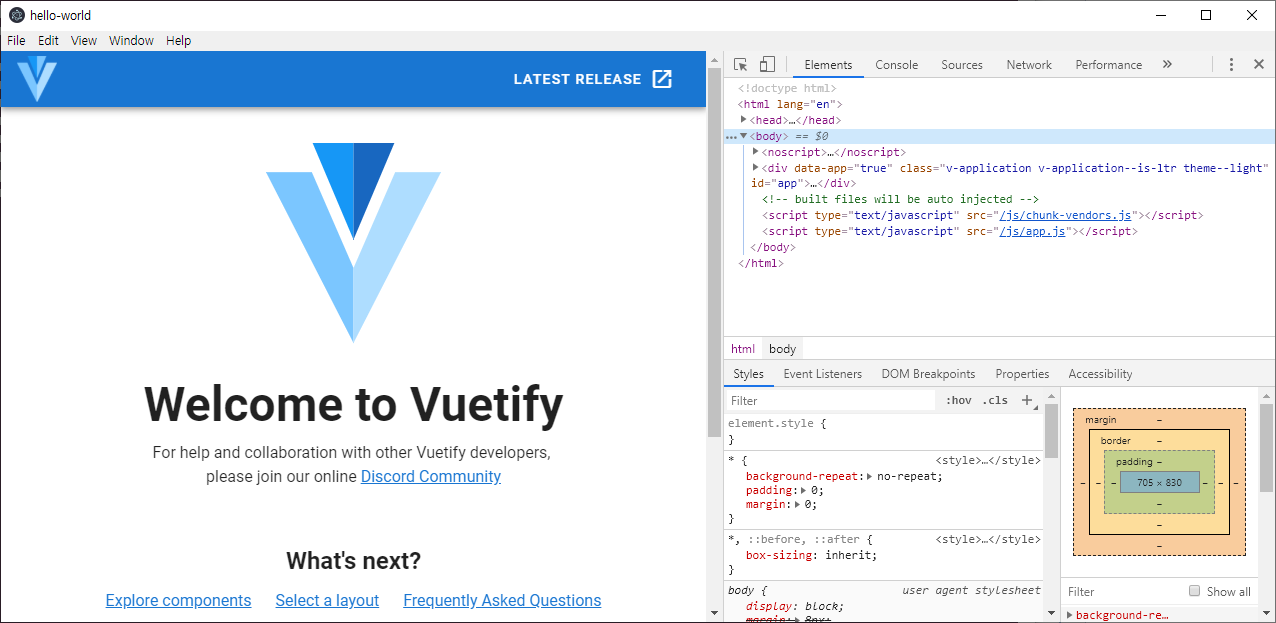Viewport: 1276px width, 623px height.
Task: Expand the computed background-repeat property
Action: [x=1070, y=615]
